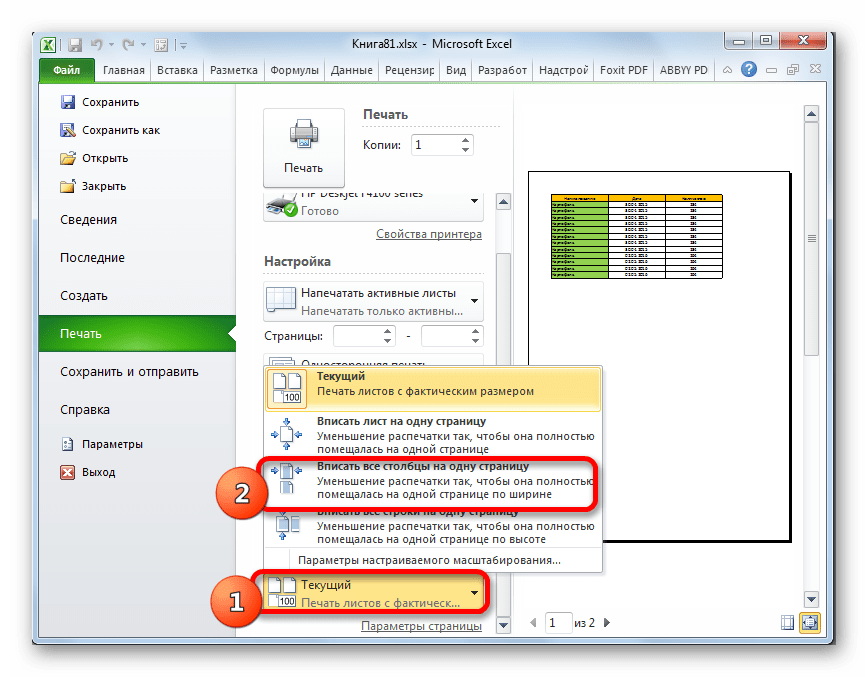Click the Открыть folder icon in sidebar

[x=68, y=158]
